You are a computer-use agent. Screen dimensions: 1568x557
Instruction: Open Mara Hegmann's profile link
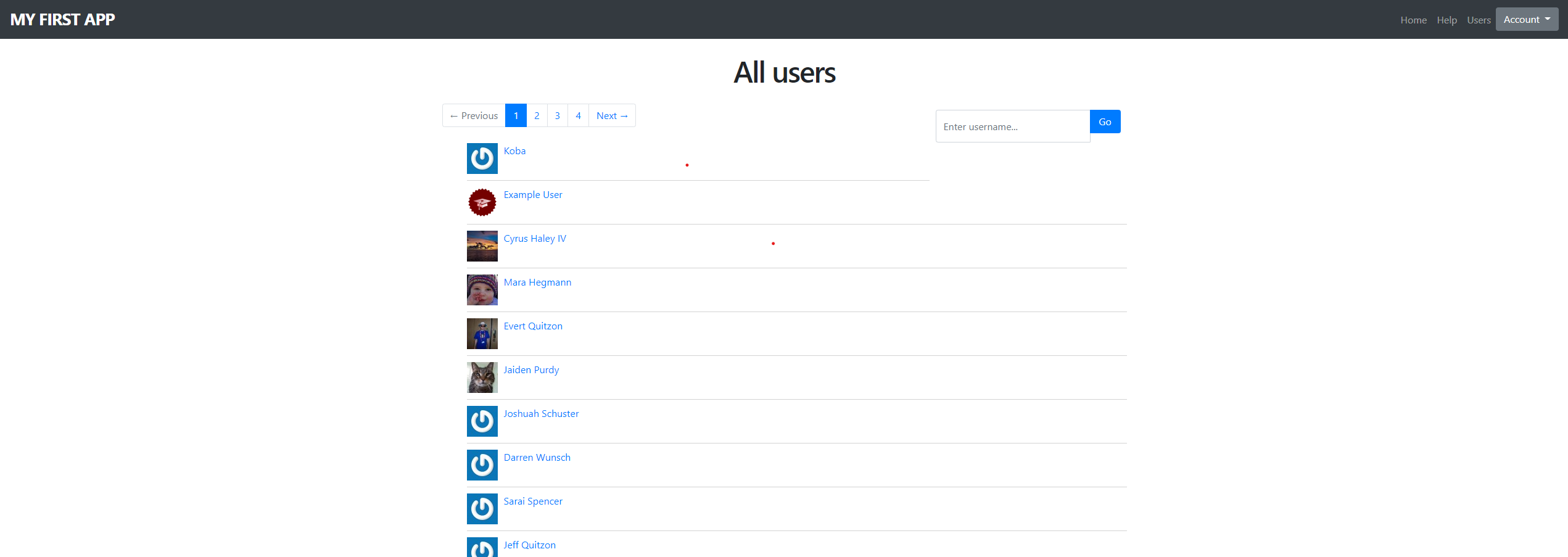(537, 283)
